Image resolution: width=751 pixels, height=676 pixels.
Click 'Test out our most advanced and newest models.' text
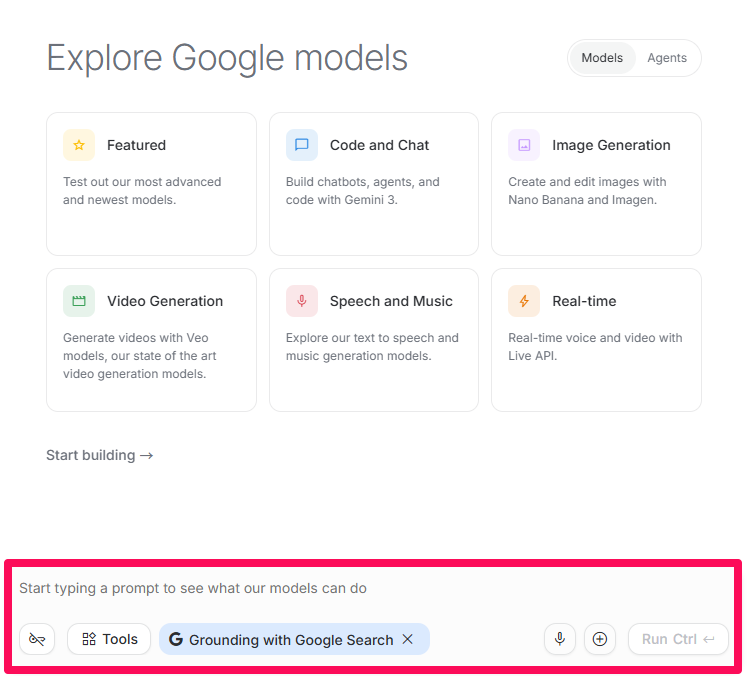tap(142, 191)
